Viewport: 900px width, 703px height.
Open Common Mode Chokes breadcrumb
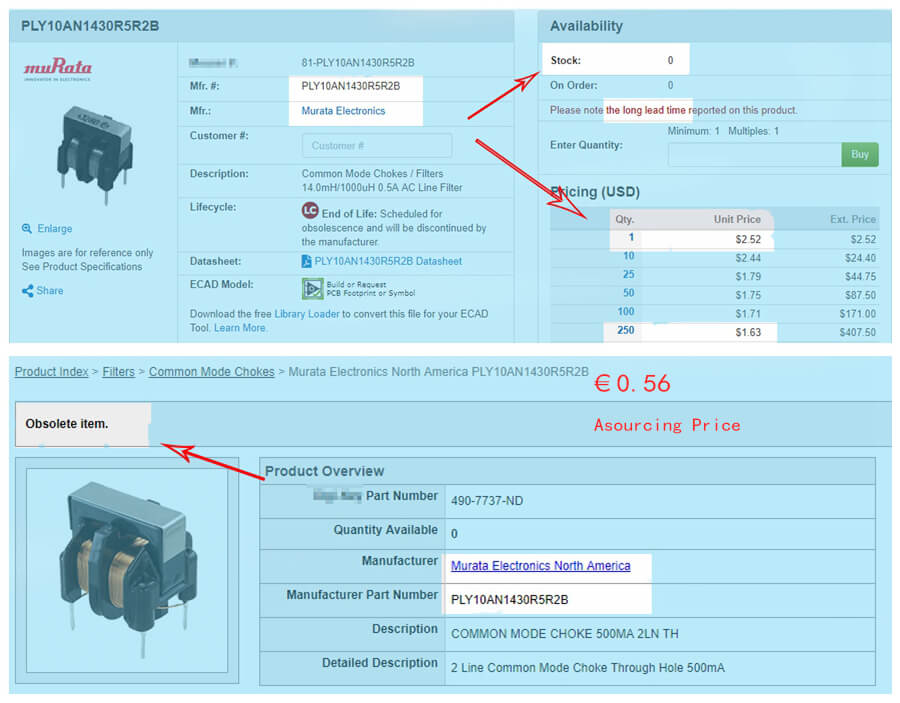(212, 372)
